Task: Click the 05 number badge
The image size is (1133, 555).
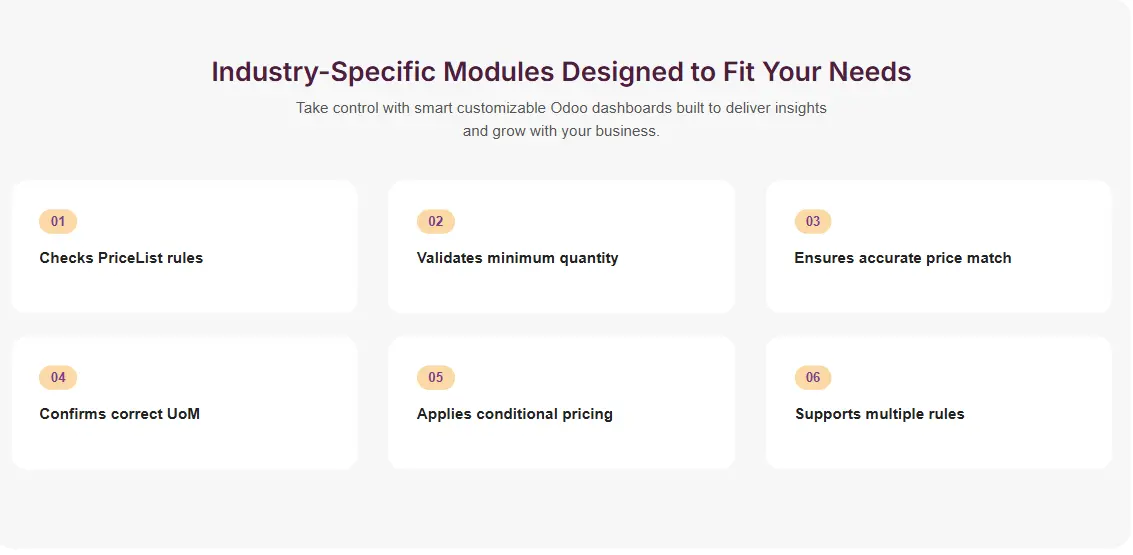Action: point(435,378)
